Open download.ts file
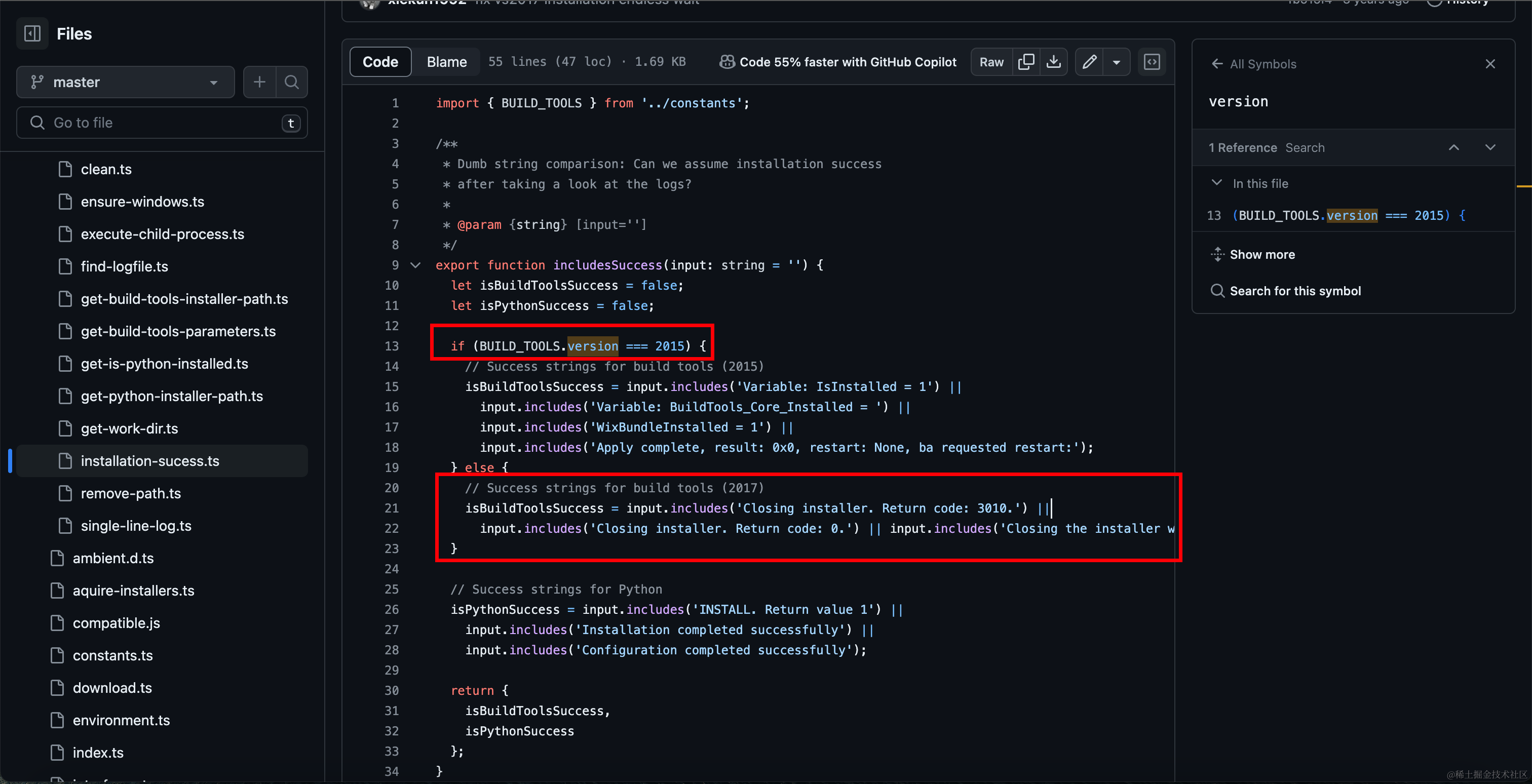This screenshot has height=784, width=1532. click(112, 688)
